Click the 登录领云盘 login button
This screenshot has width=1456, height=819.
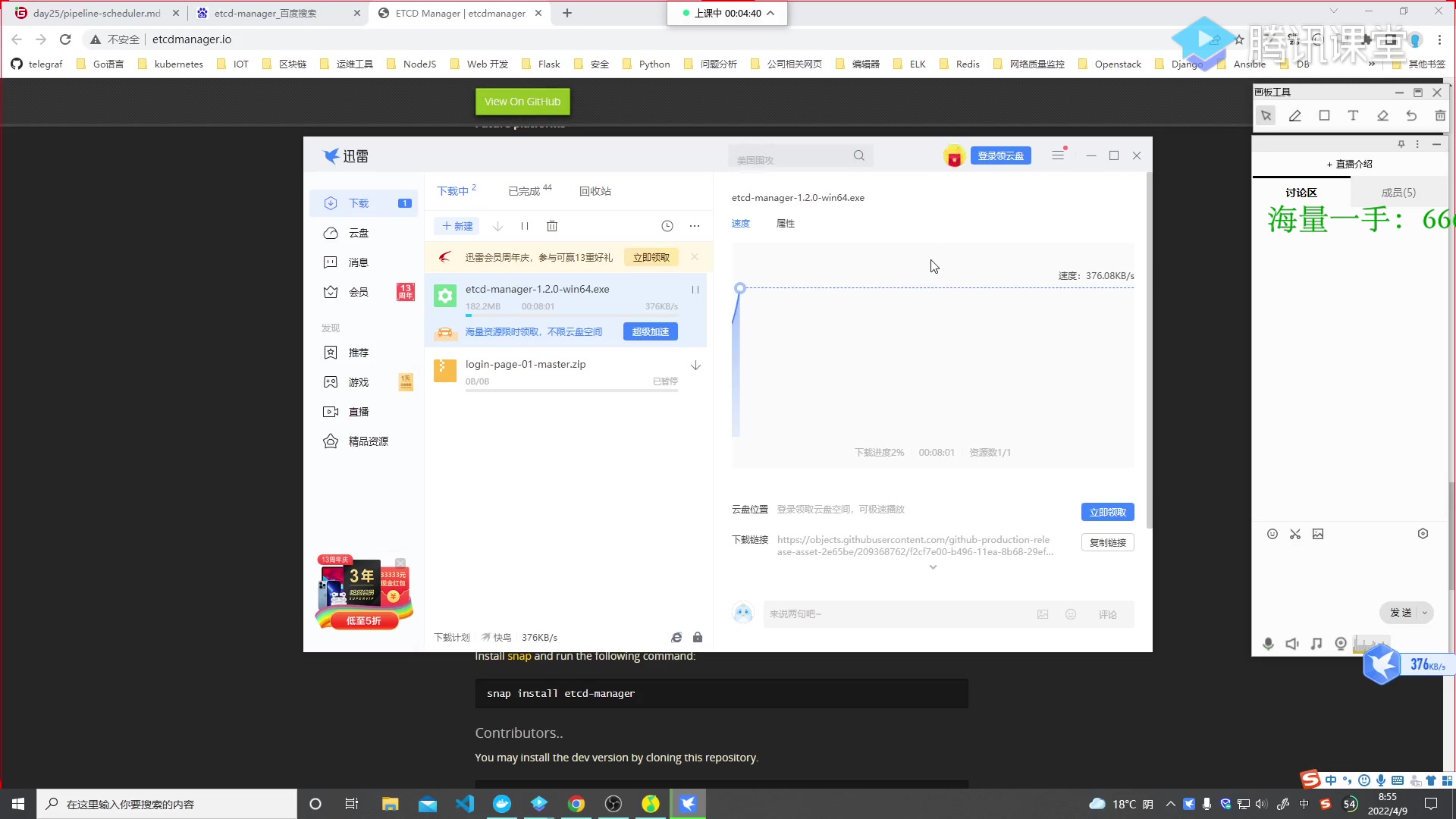pos(1000,155)
